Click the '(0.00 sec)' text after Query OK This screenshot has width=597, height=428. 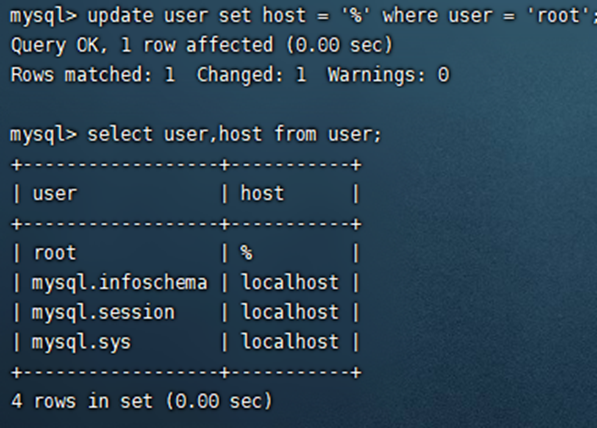coord(339,45)
